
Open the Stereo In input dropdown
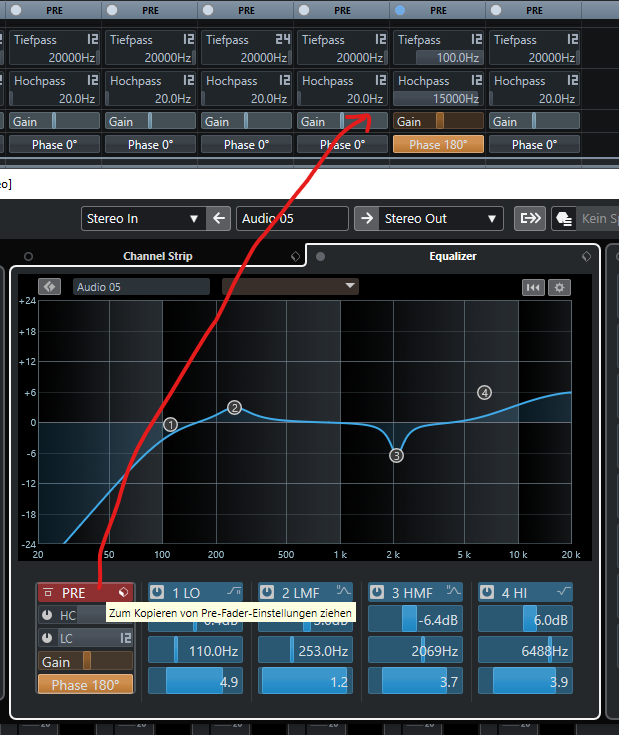pos(141,219)
